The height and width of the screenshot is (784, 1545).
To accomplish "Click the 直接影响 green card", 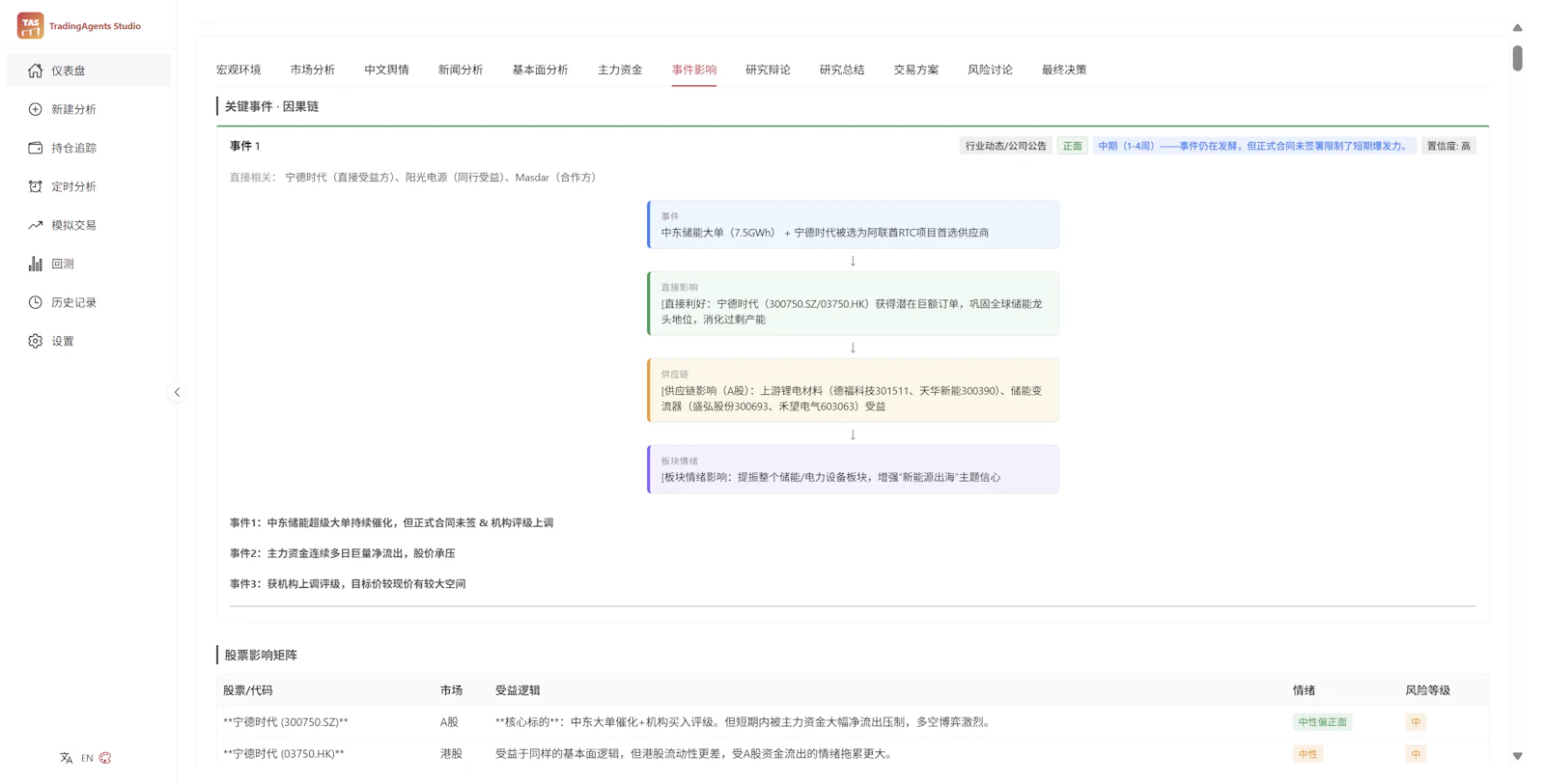I will [853, 304].
